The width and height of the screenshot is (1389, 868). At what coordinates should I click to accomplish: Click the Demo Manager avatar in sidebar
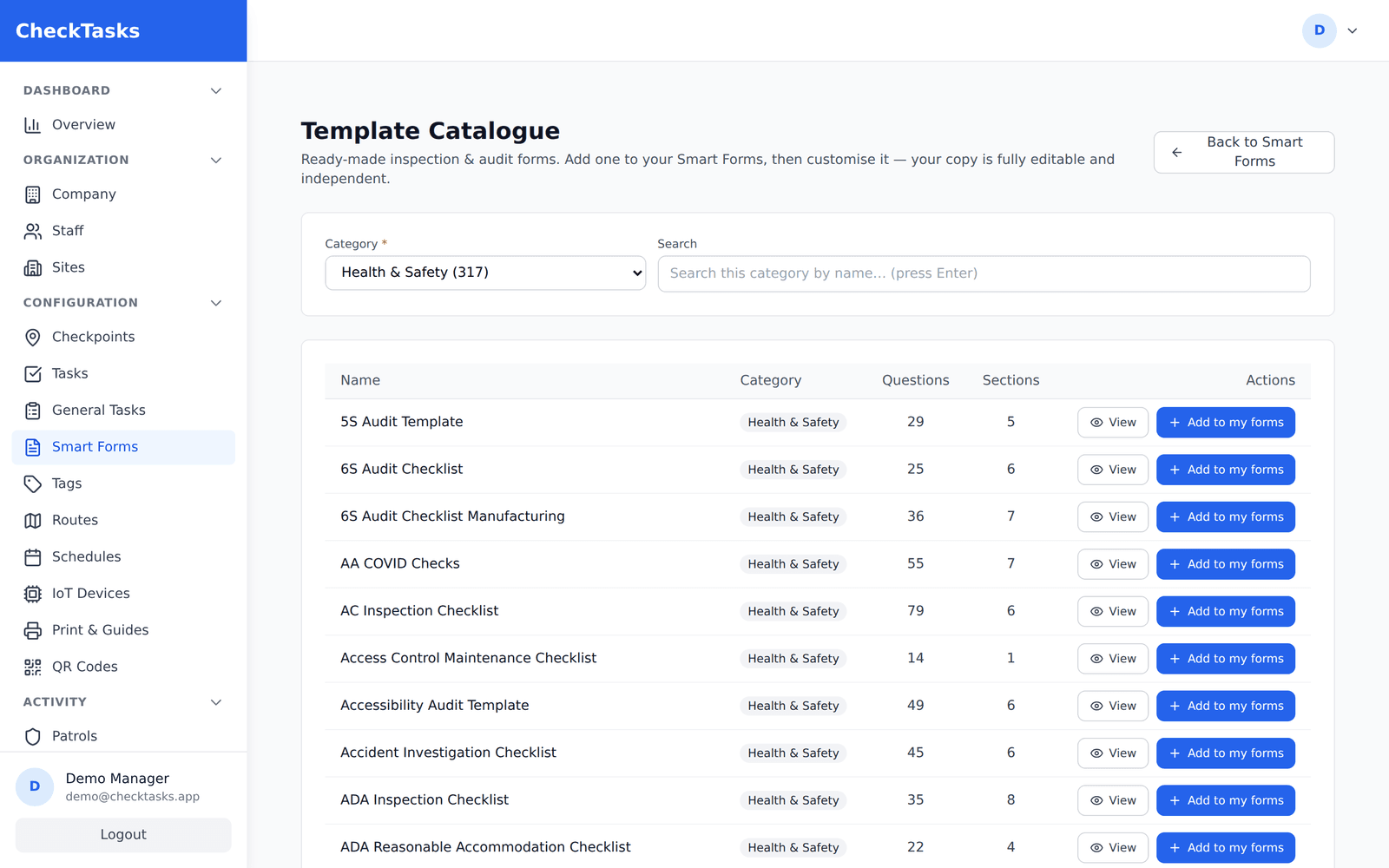(35, 786)
